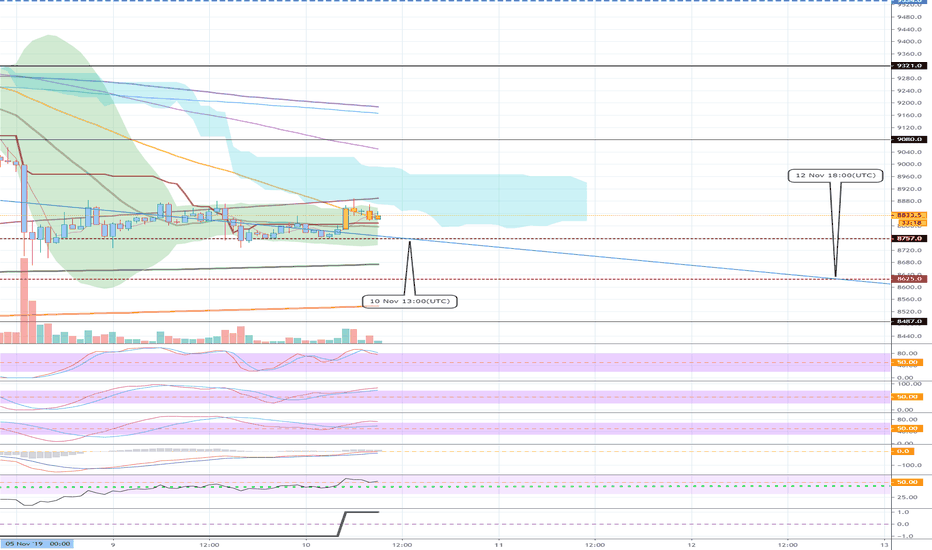This screenshot has width=932, height=550.
Task: Click the 9200.0 price axis tick
Action: [909, 103]
